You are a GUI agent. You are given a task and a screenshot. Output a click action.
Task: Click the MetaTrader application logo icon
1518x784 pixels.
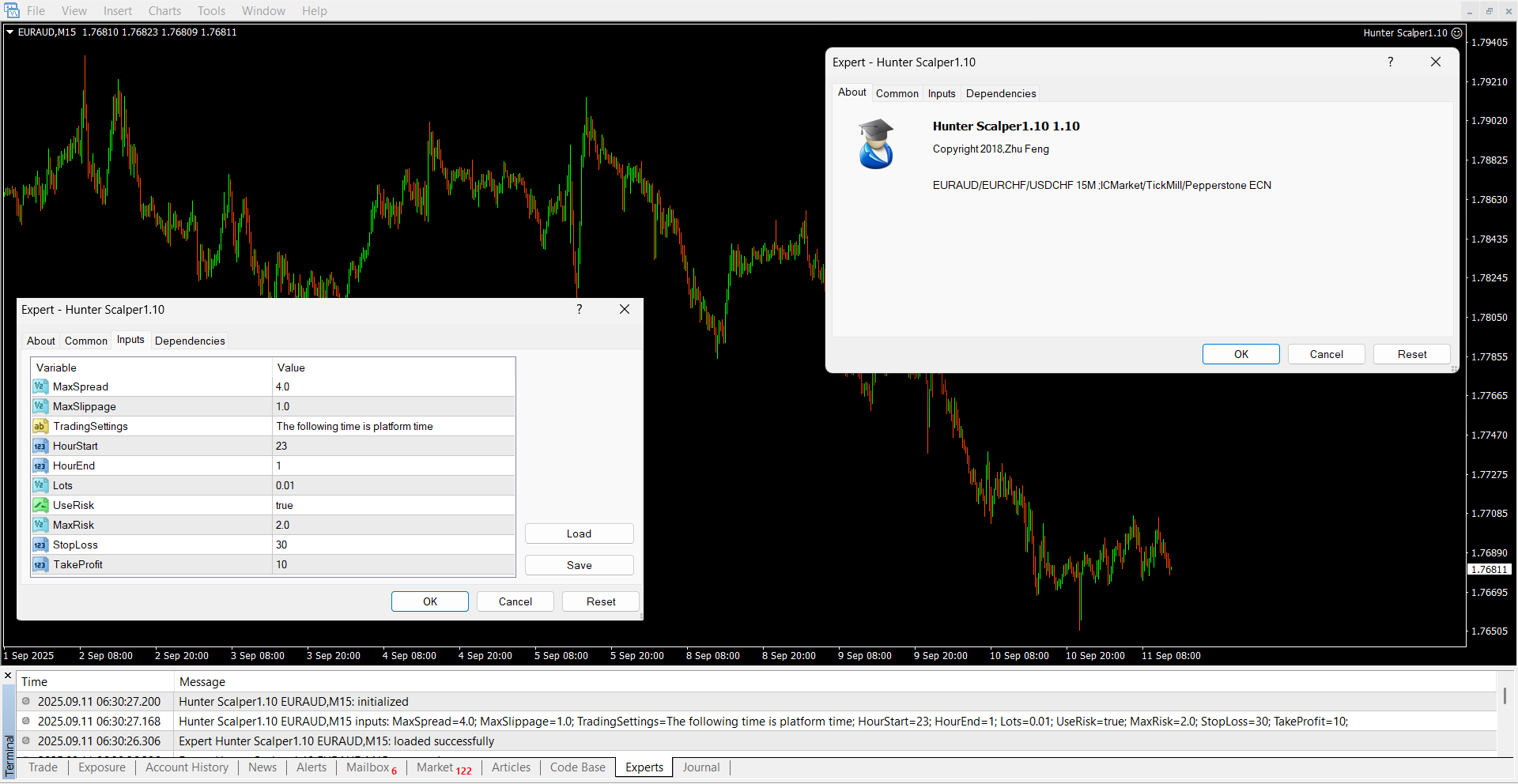[x=11, y=10]
